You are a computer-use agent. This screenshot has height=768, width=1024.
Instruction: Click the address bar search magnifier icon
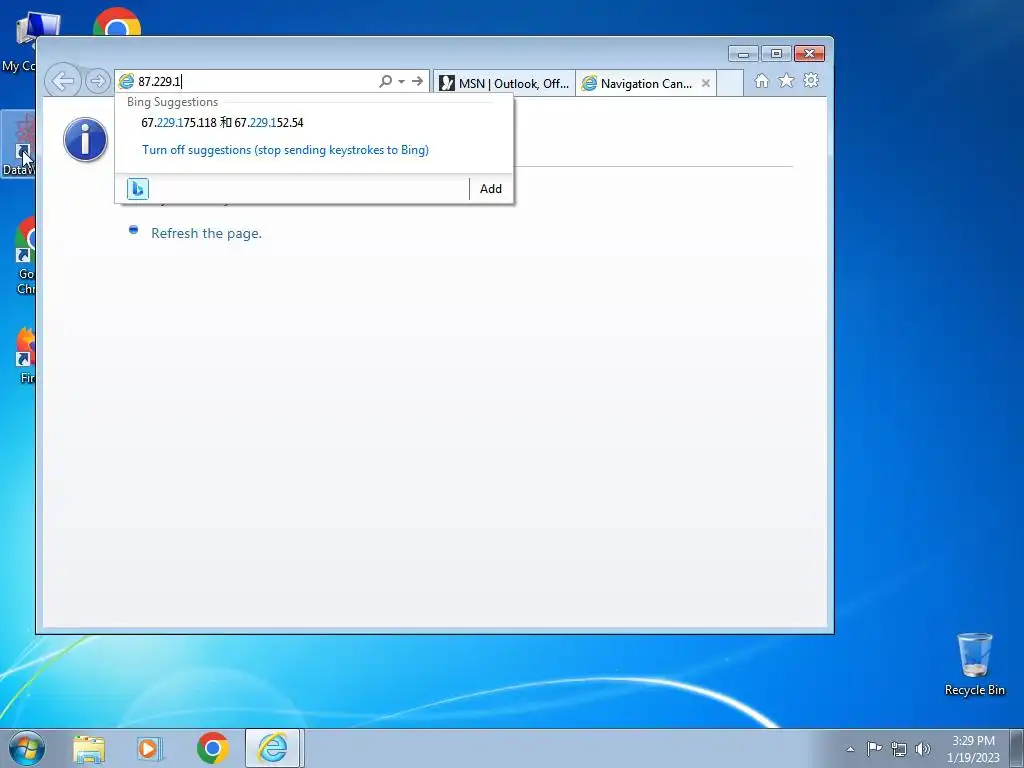pyautogui.click(x=385, y=81)
